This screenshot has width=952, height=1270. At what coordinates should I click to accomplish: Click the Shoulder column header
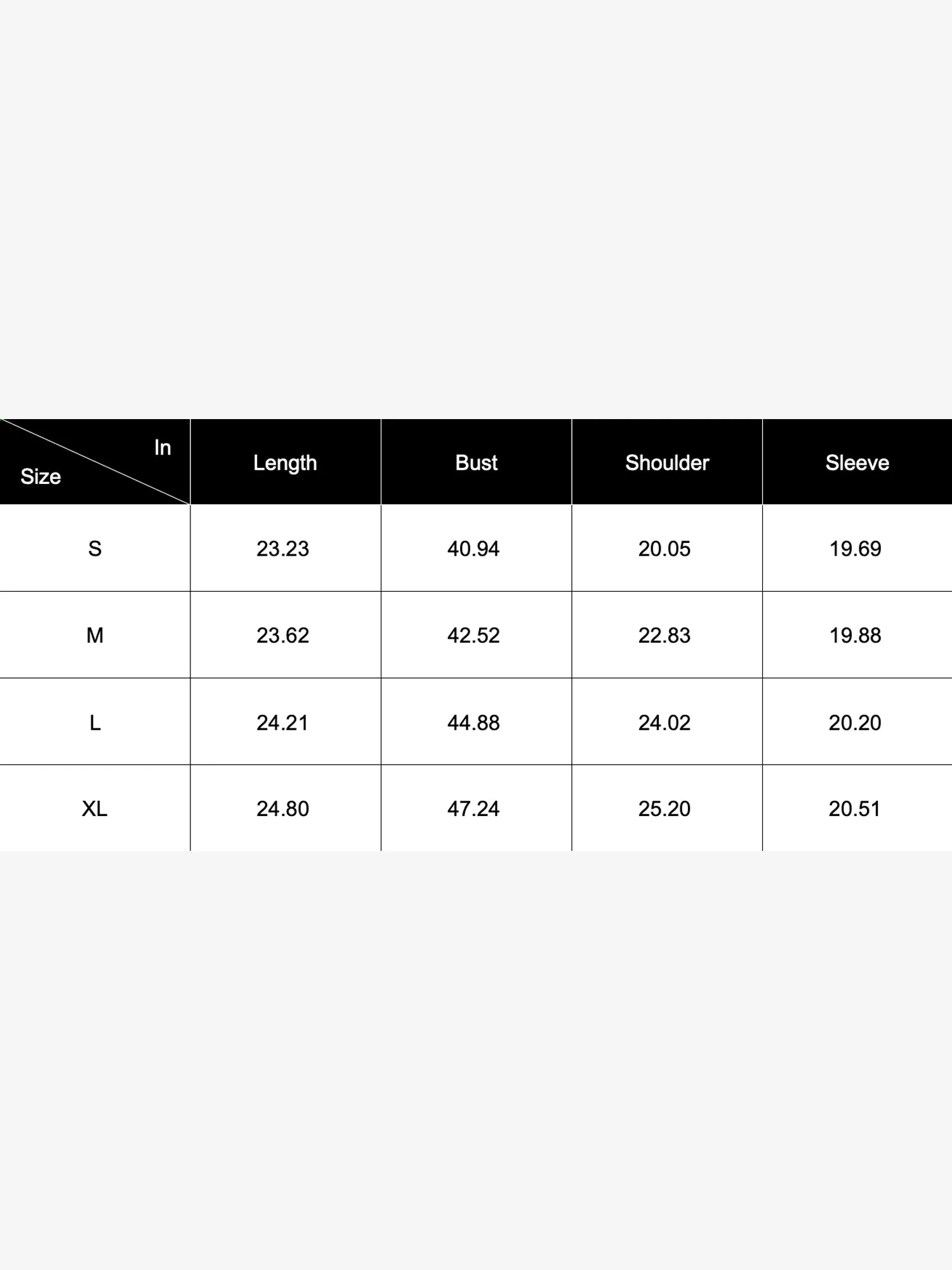pyautogui.click(x=667, y=463)
